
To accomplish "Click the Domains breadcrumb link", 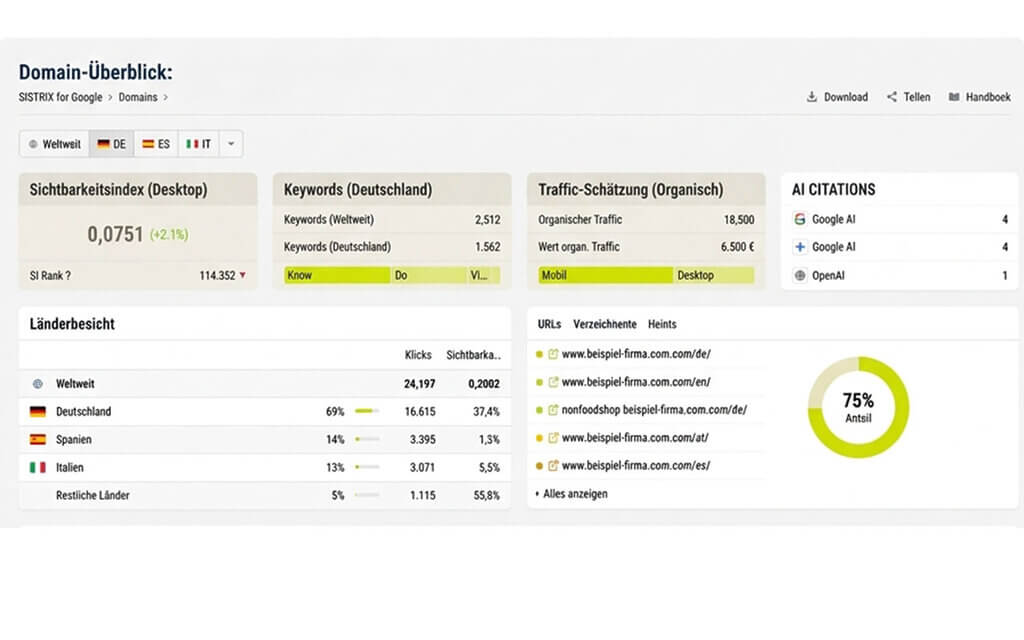I will click(138, 97).
